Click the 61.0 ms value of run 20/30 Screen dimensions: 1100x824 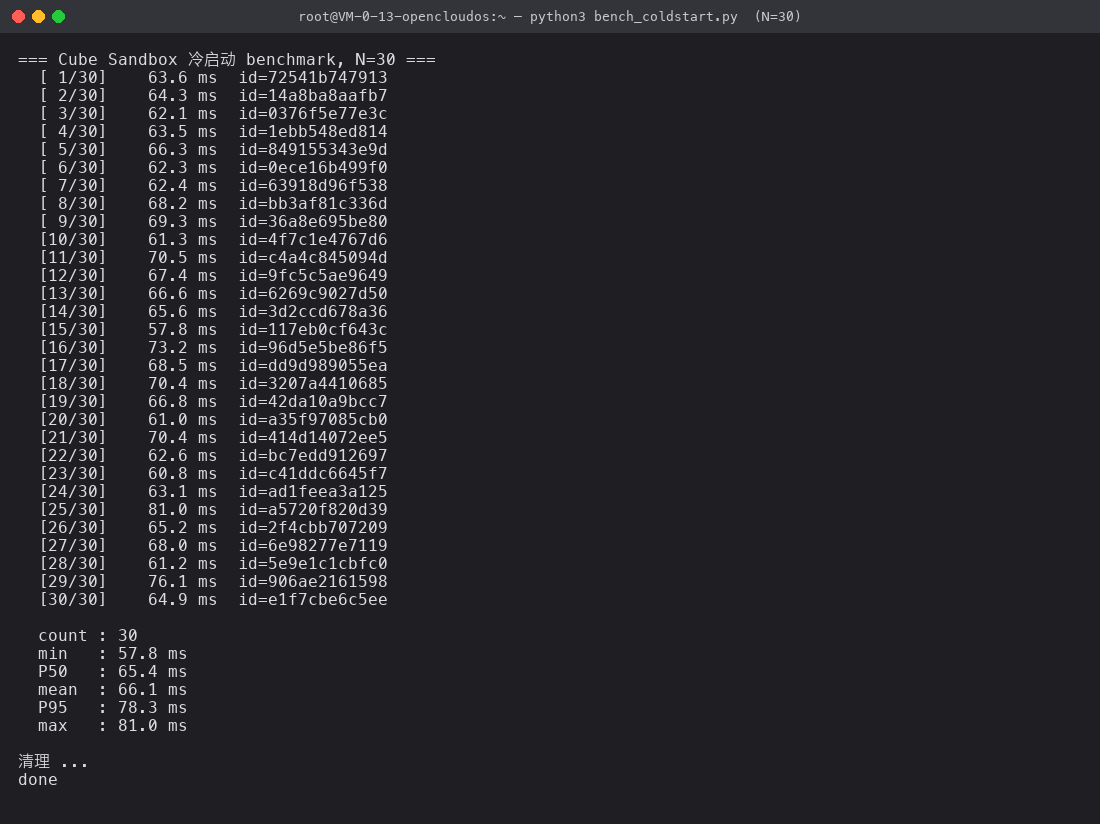182,419
